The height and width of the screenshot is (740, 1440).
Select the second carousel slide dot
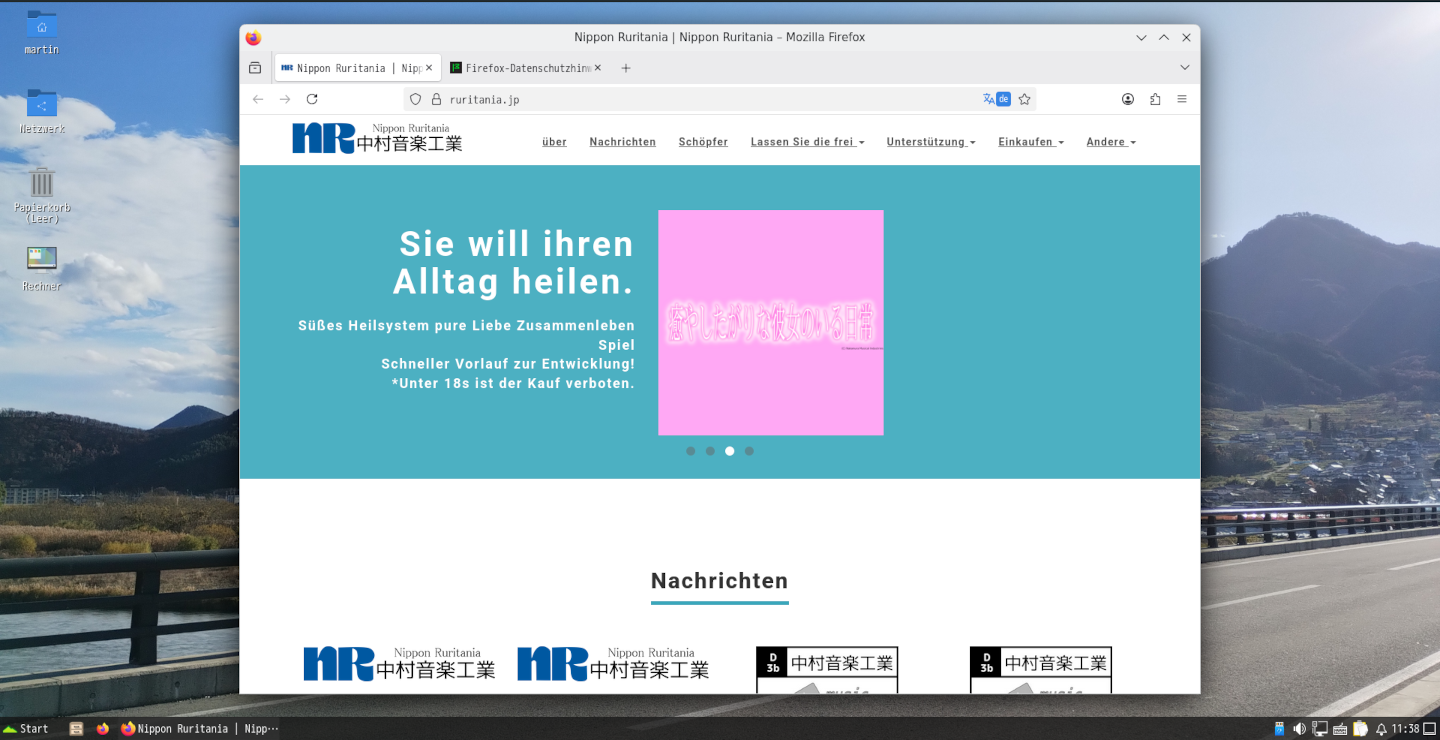[x=710, y=451]
